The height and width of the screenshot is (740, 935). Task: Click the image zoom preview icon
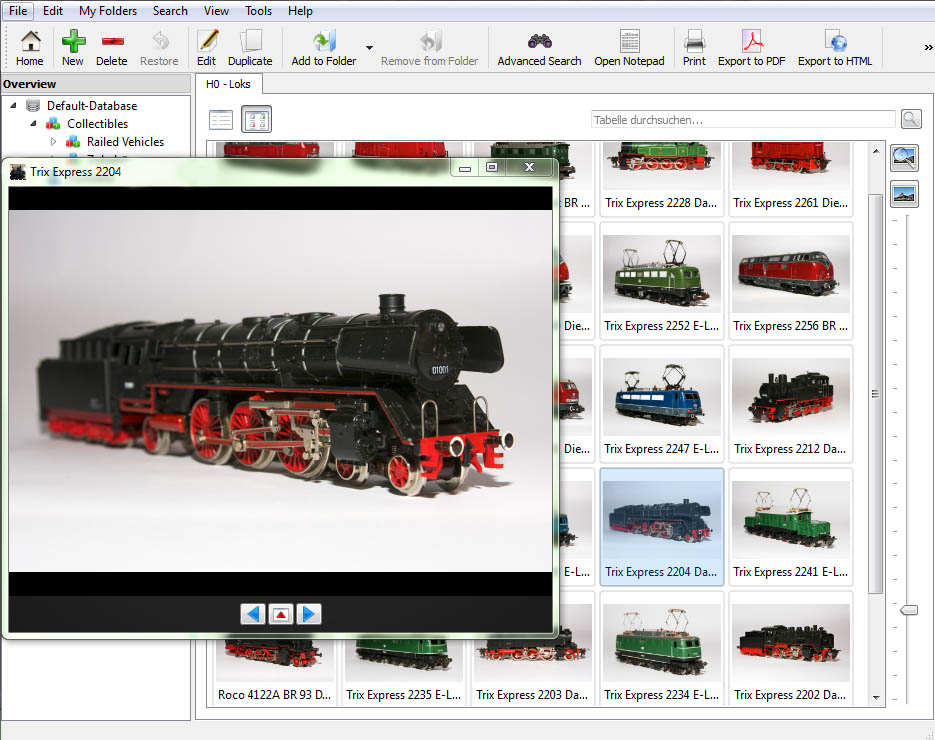(904, 158)
